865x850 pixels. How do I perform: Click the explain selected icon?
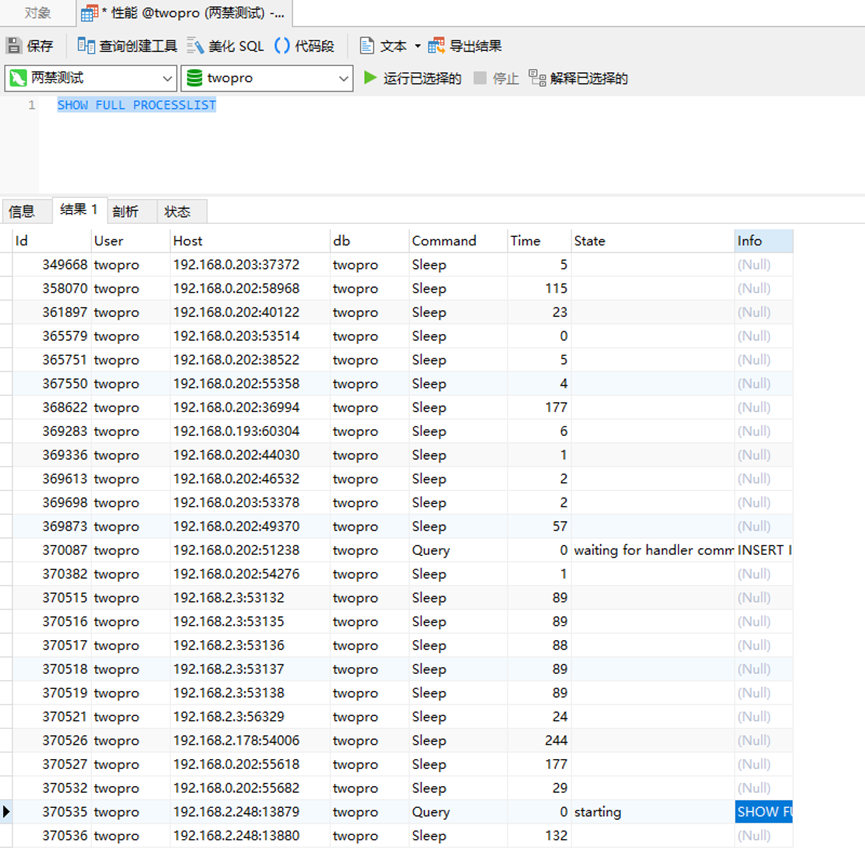[x=537, y=78]
